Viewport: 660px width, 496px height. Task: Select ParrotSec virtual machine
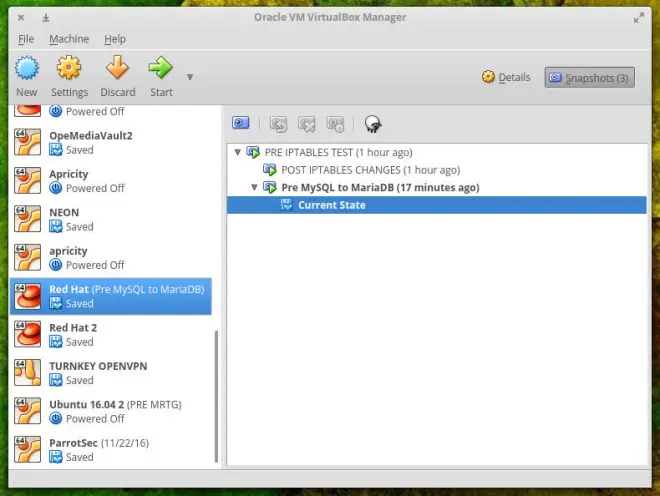111,450
